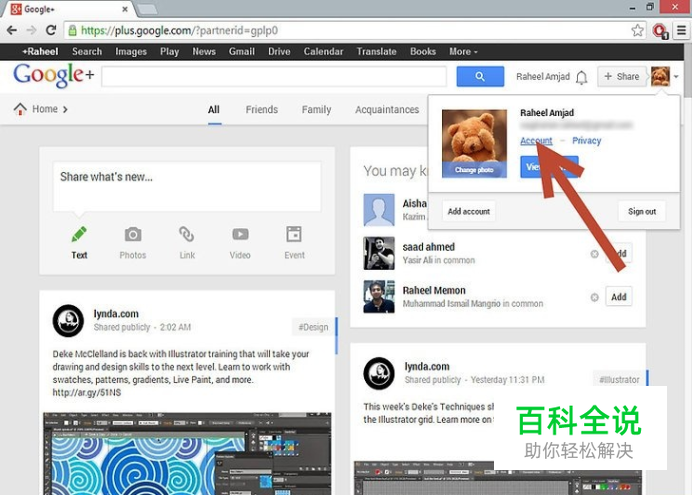
Task: Dismiss Raheel Memon suggestion with x icon
Action: (594, 297)
